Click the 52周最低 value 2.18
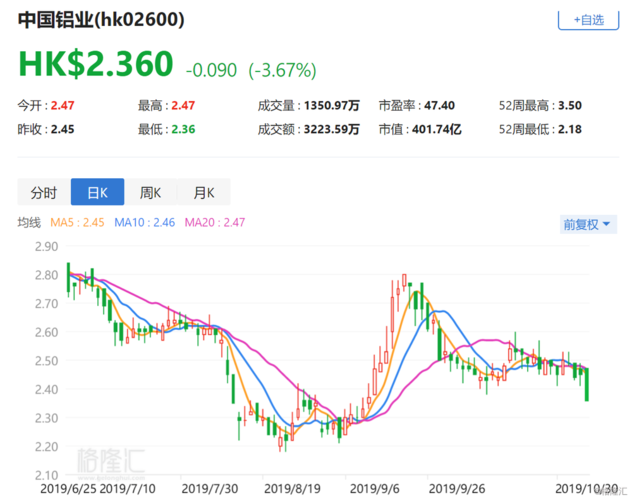632x500 pixels. (x=570, y=129)
